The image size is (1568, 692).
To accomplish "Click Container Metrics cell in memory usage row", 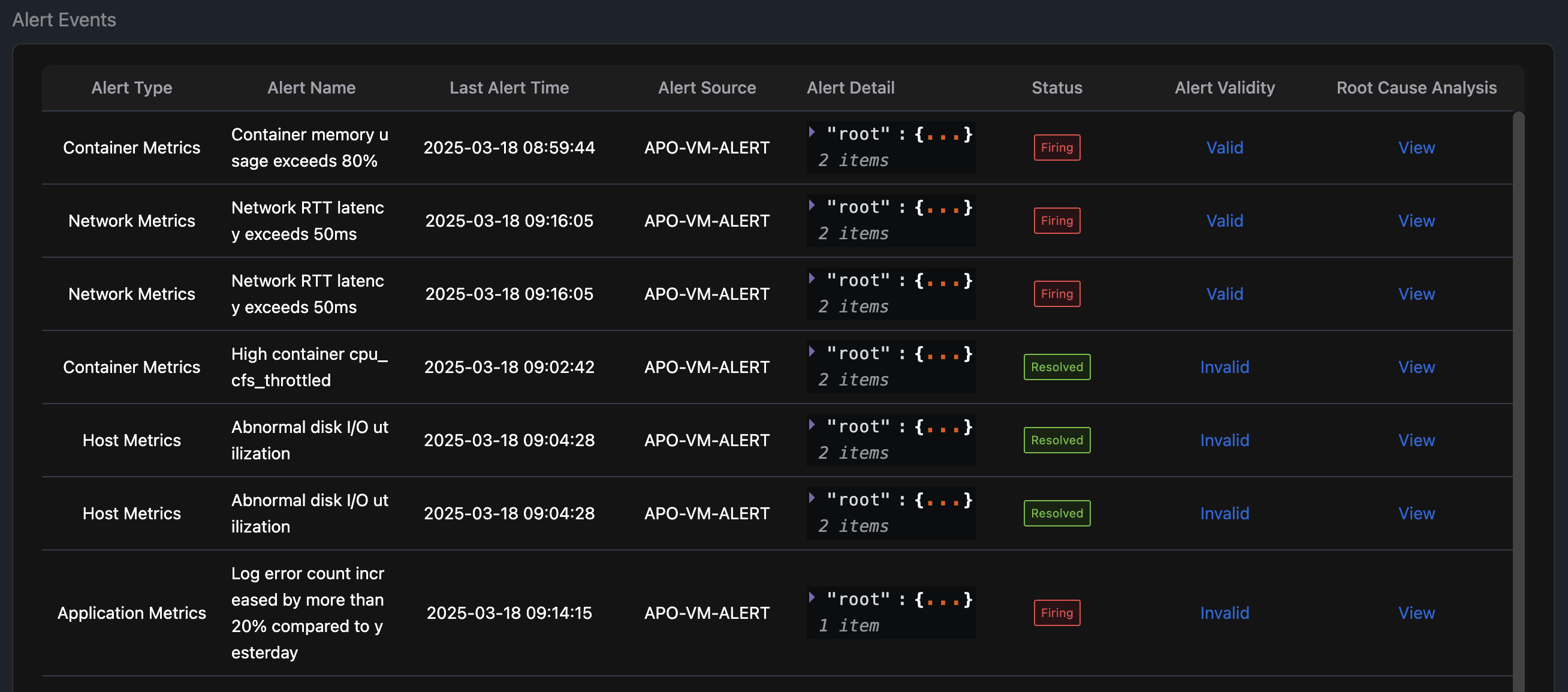I will (x=131, y=148).
